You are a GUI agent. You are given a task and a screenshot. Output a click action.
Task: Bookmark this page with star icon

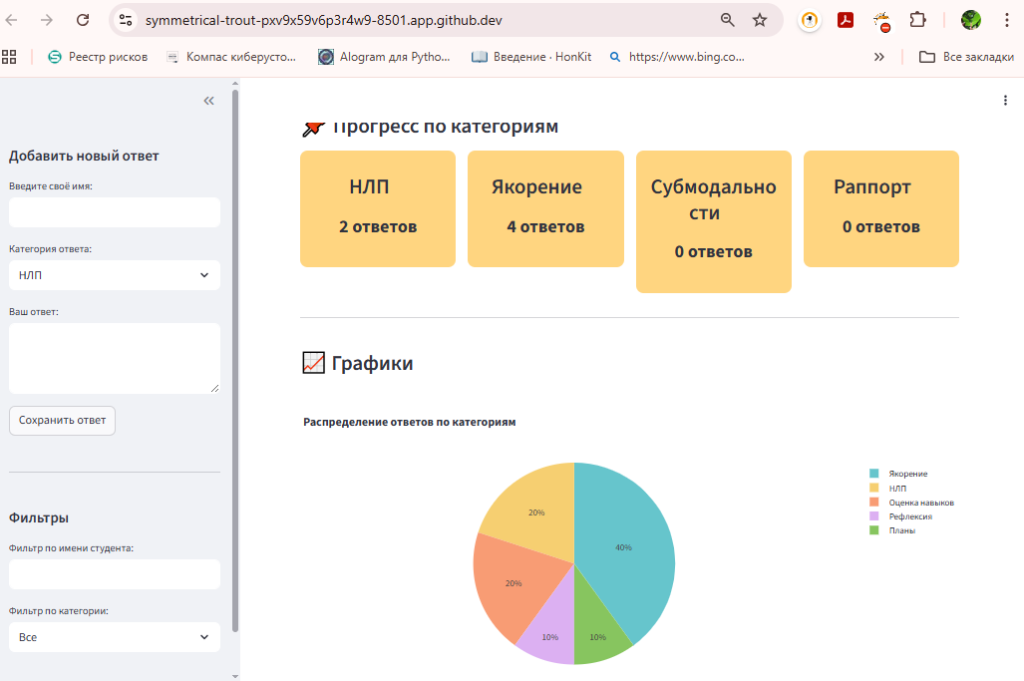point(760,20)
